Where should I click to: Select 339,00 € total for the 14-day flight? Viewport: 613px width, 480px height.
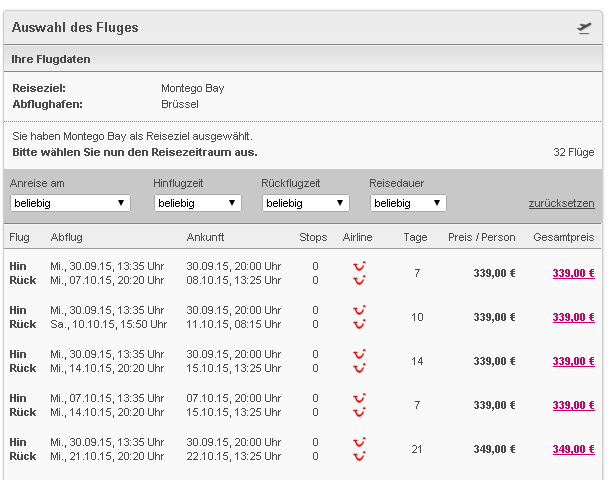[574, 361]
